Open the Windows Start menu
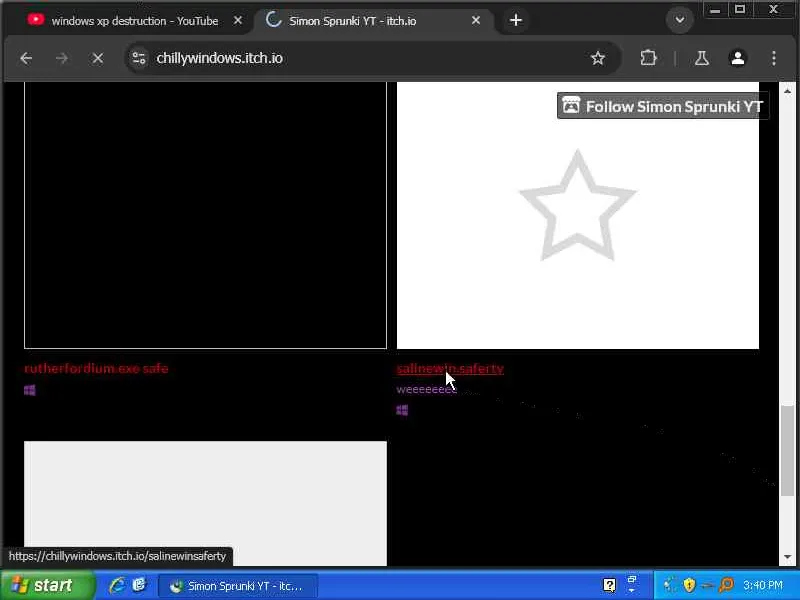This screenshot has width=800, height=600. click(x=47, y=585)
